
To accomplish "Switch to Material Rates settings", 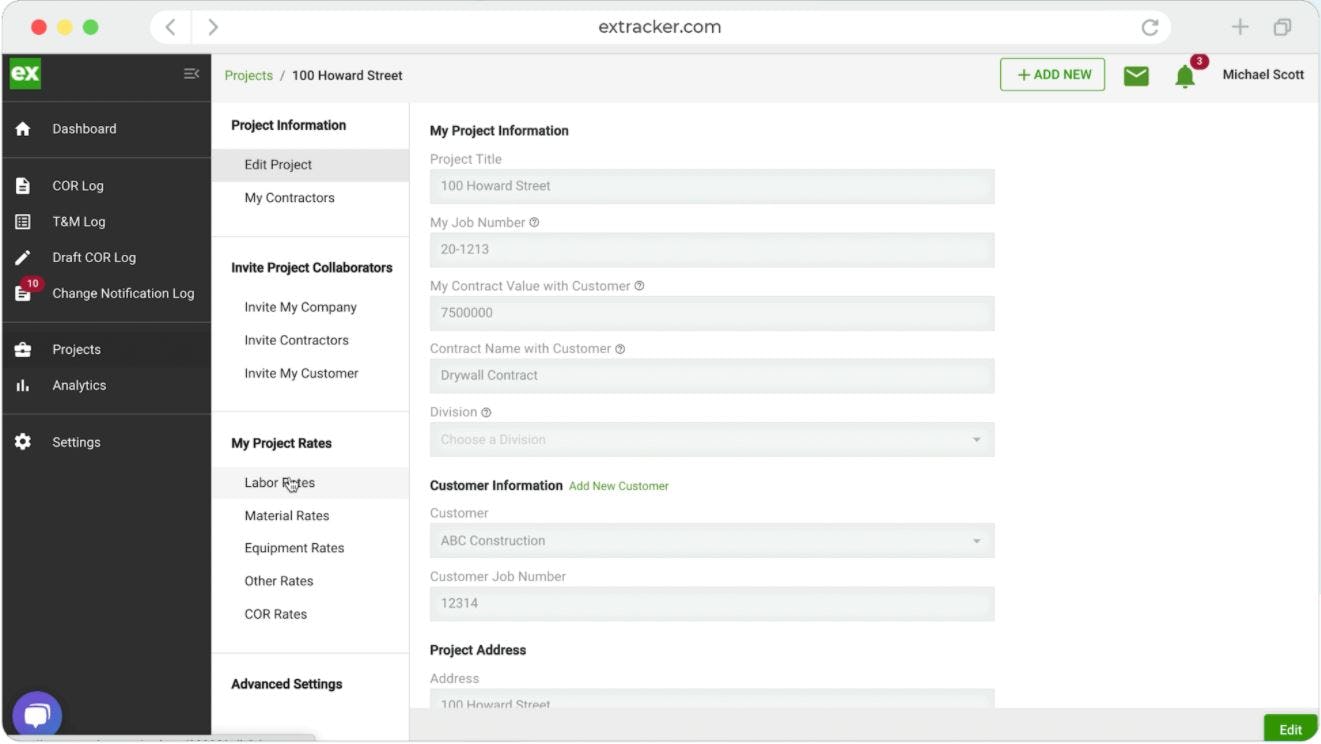I will [x=287, y=515].
